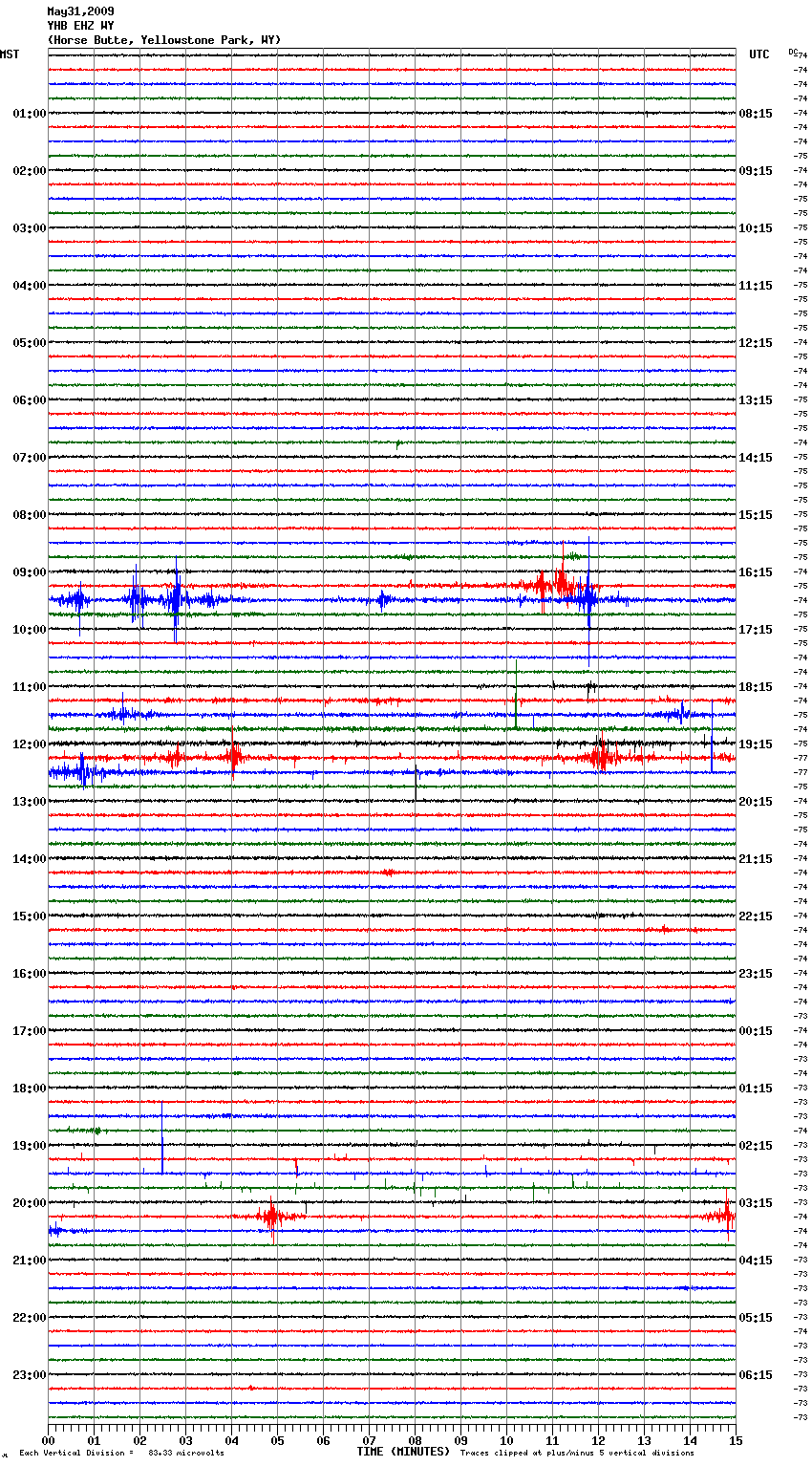Screen dimensions: 812x1466
Task: Select the '14:00' MST hour label
Action: tap(30, 859)
